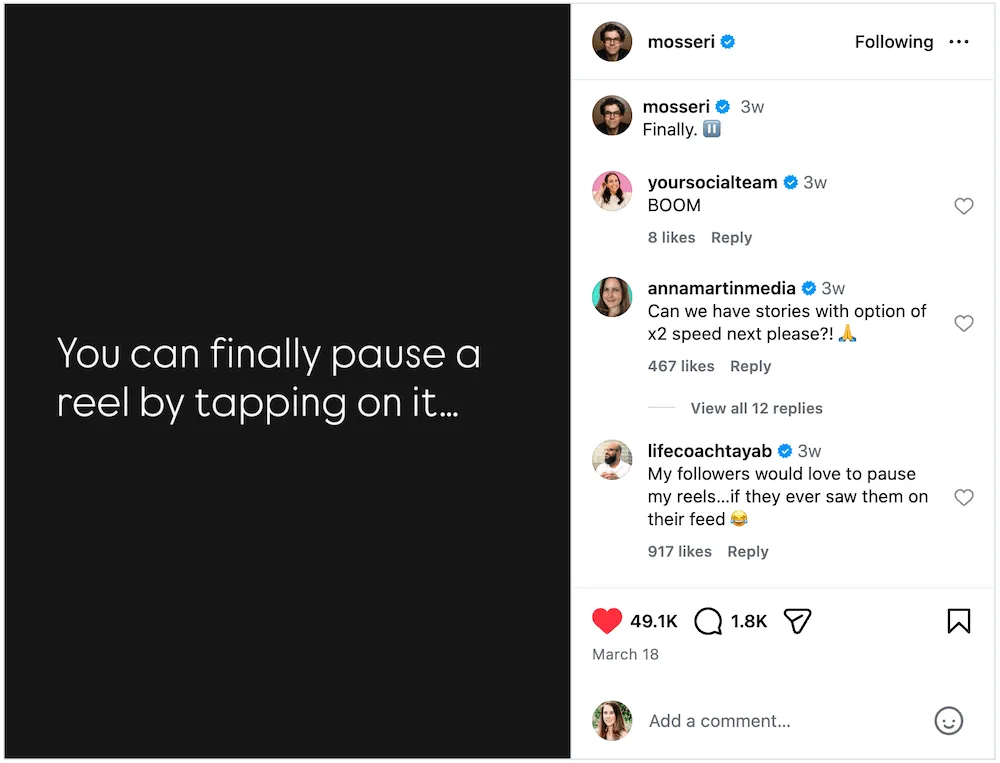
Task: Save the post using the bookmark icon
Action: click(x=958, y=621)
